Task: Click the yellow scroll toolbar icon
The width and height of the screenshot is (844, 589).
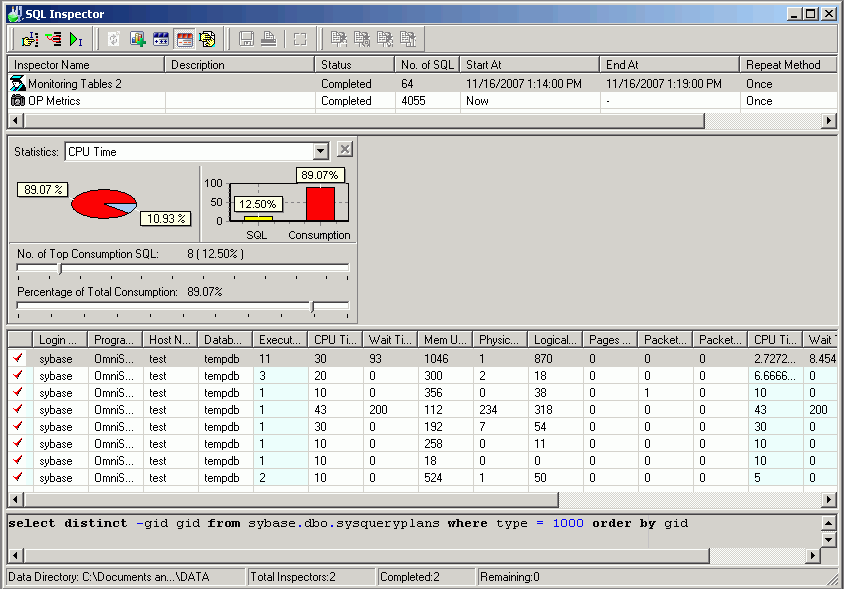Action: click(207, 39)
